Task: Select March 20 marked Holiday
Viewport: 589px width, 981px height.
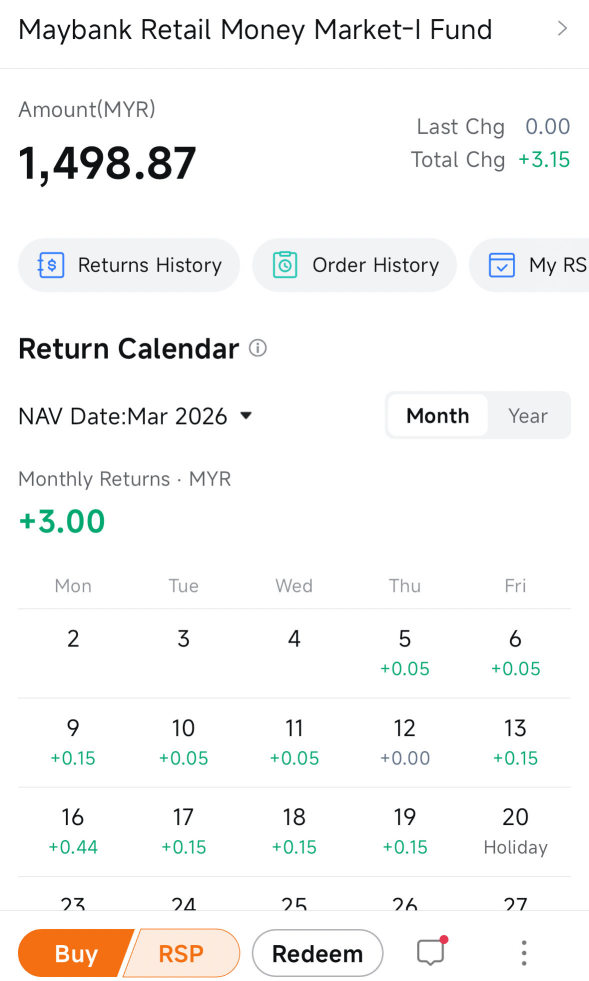Action: [515, 831]
